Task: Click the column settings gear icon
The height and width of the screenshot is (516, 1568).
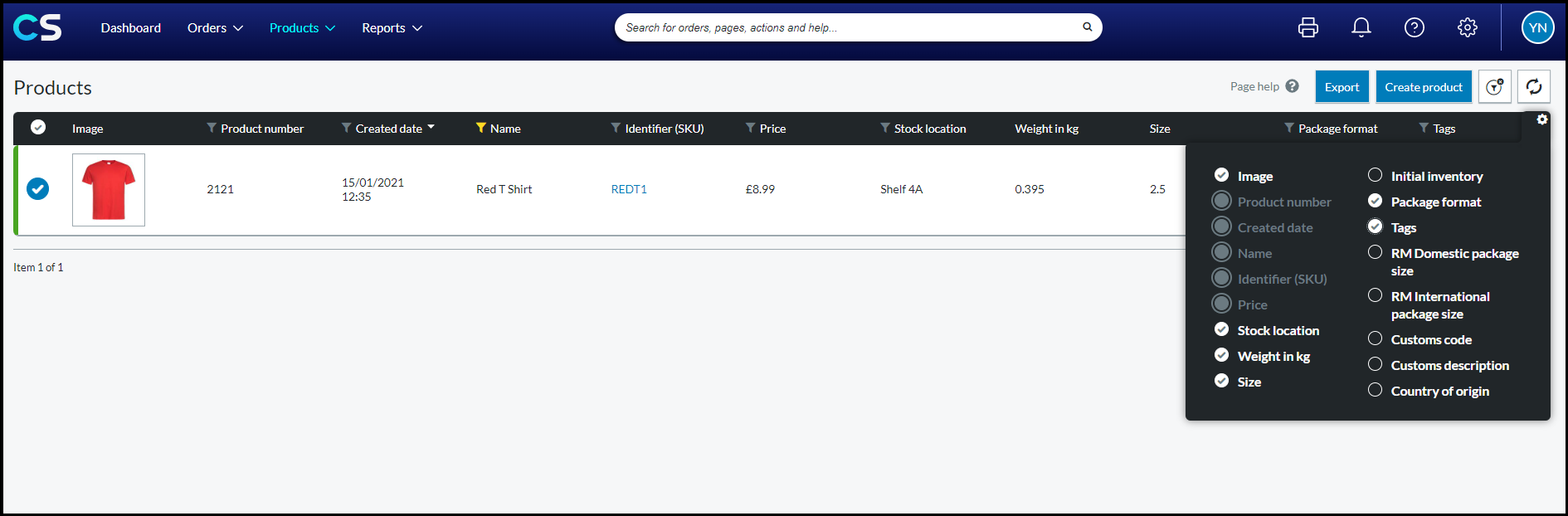Action: tap(1542, 119)
